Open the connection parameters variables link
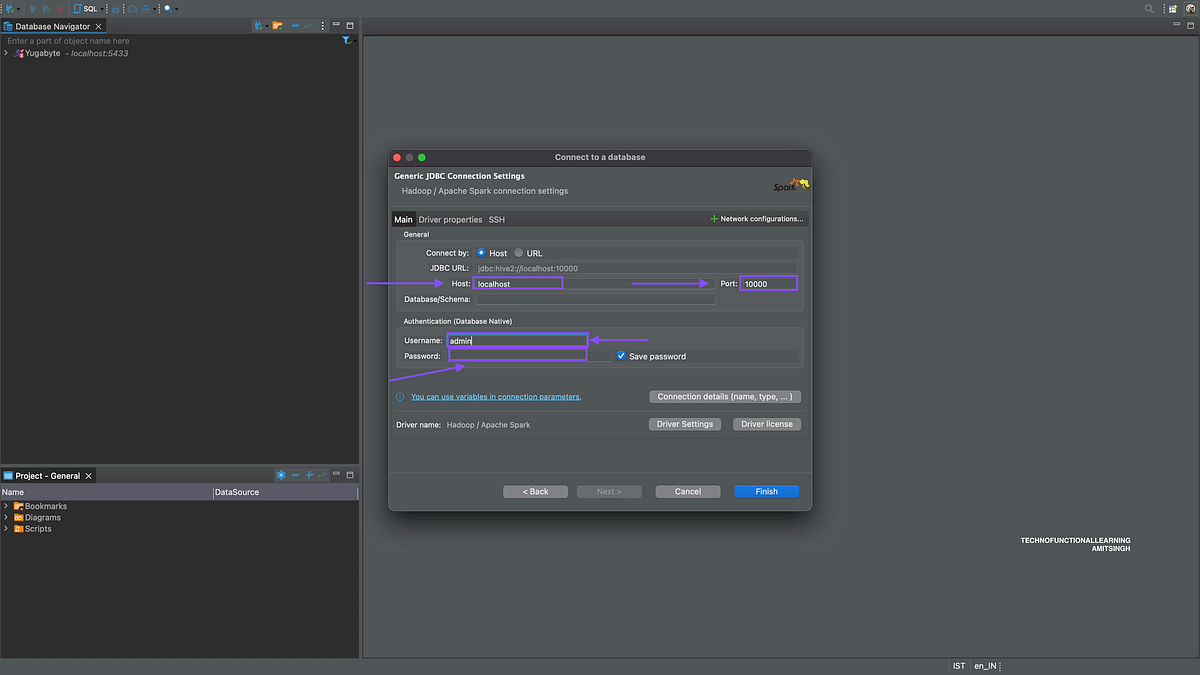Image resolution: width=1200 pixels, height=675 pixels. pos(496,396)
